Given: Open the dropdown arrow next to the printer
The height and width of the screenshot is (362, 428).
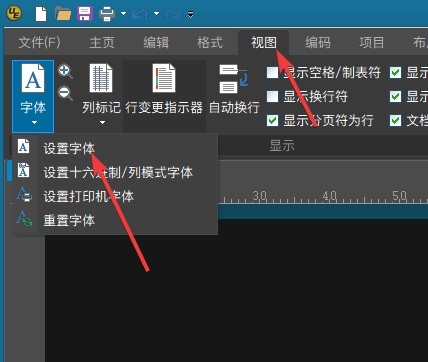Looking at the screenshot, I should (x=123, y=14).
